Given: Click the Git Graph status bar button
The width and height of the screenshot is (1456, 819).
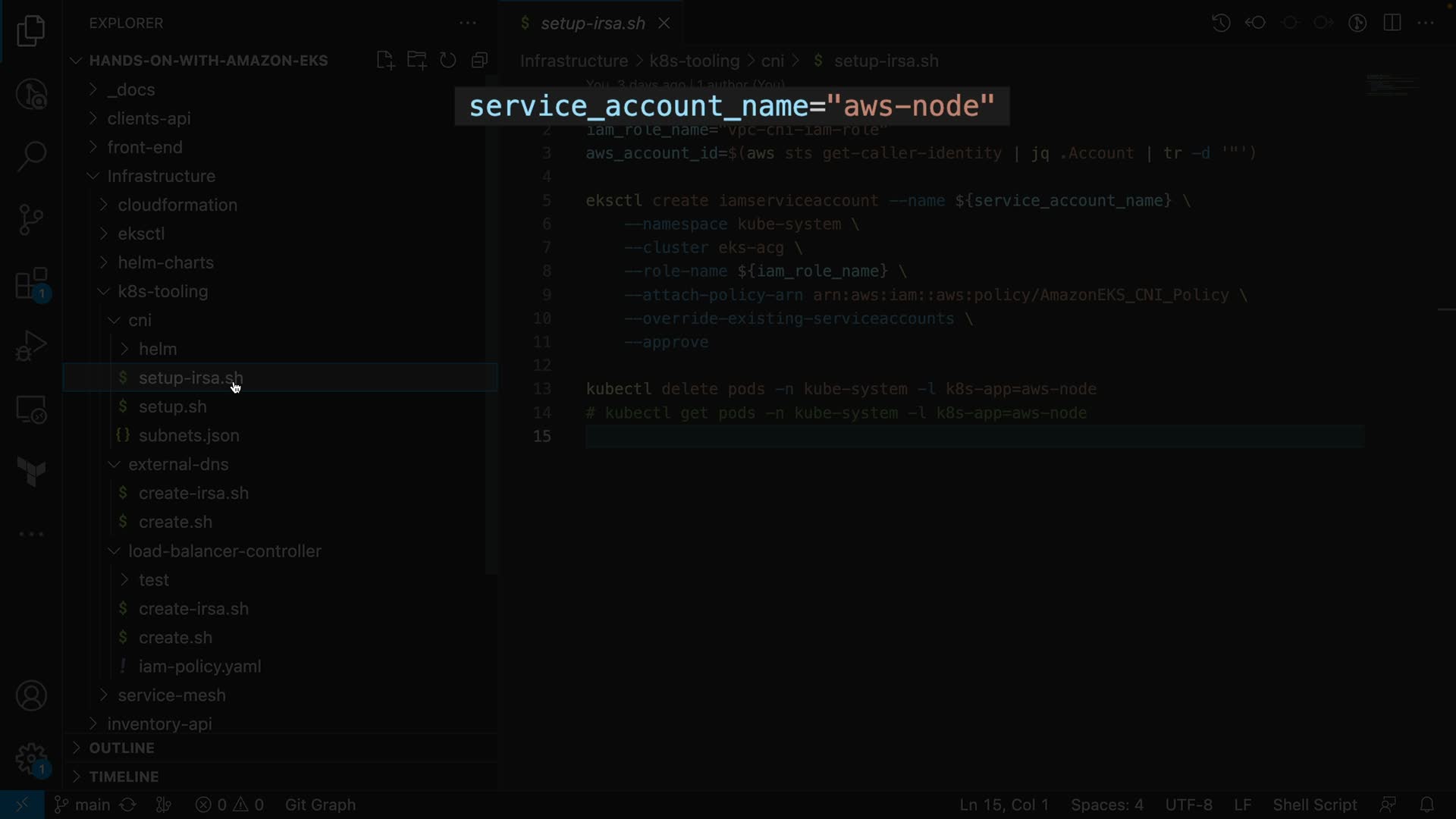Looking at the screenshot, I should coord(320,805).
